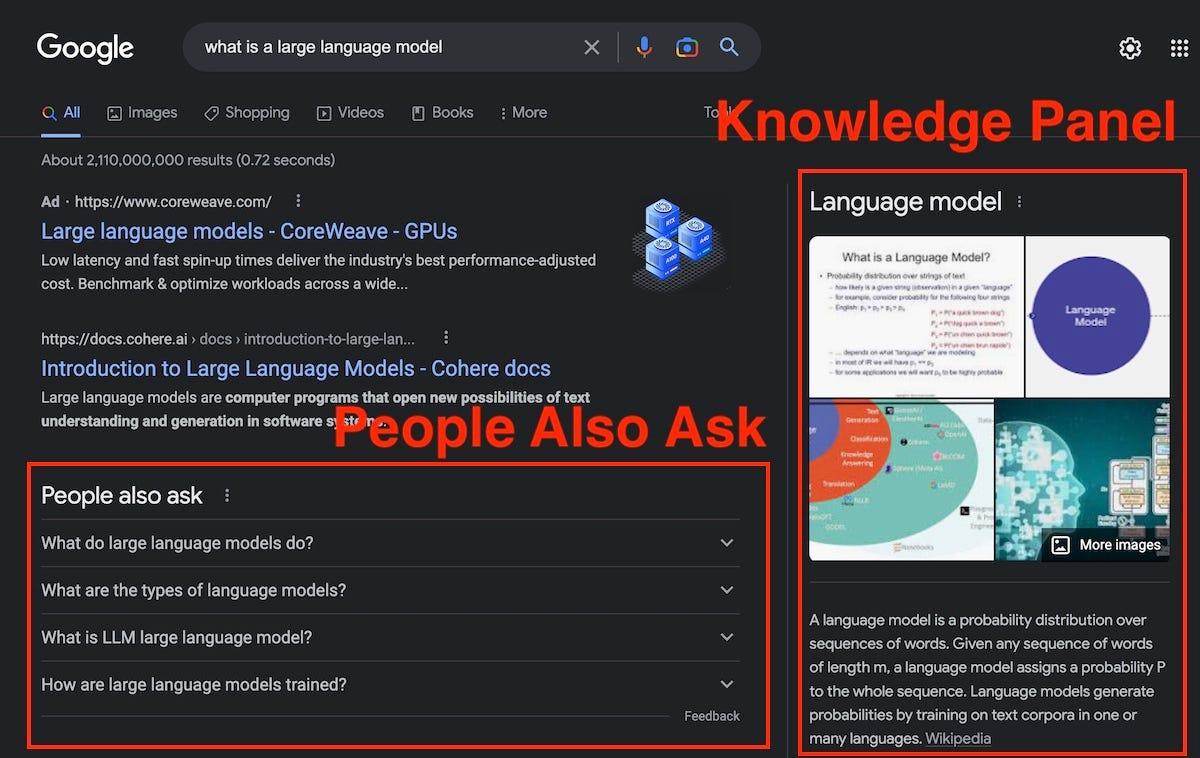Clear the search box text
1200x758 pixels.
click(592, 47)
